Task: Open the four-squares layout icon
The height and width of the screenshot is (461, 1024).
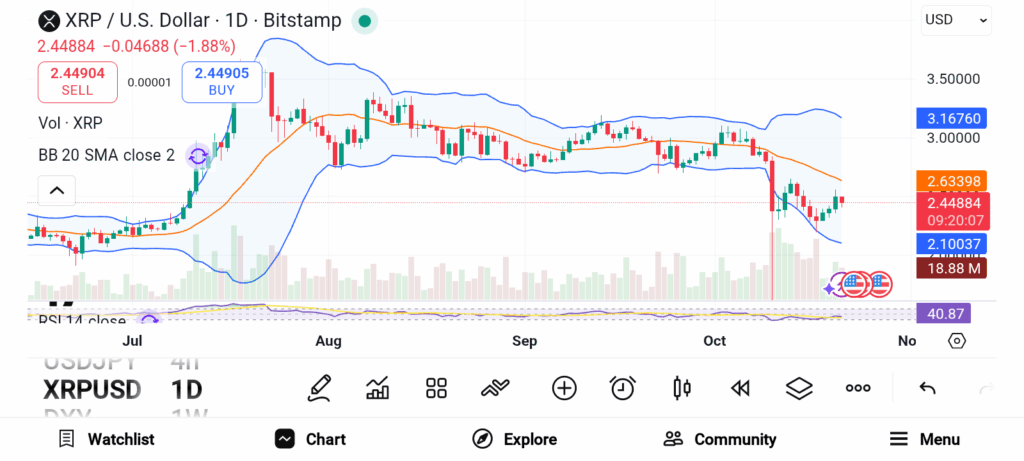Action: (436, 388)
